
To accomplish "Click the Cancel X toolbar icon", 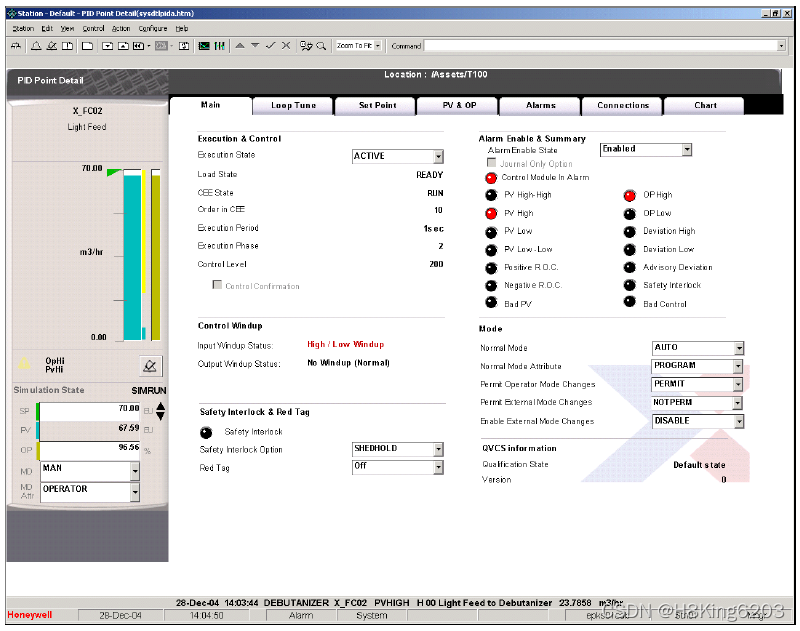I will coord(286,45).
